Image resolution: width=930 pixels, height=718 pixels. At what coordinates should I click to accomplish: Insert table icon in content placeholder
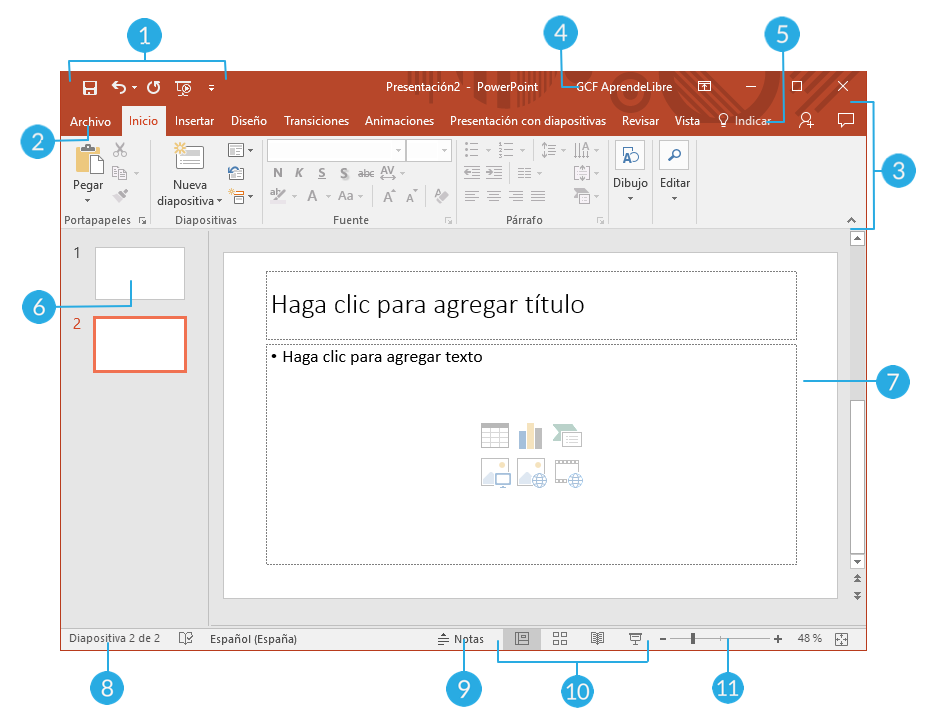click(x=495, y=436)
